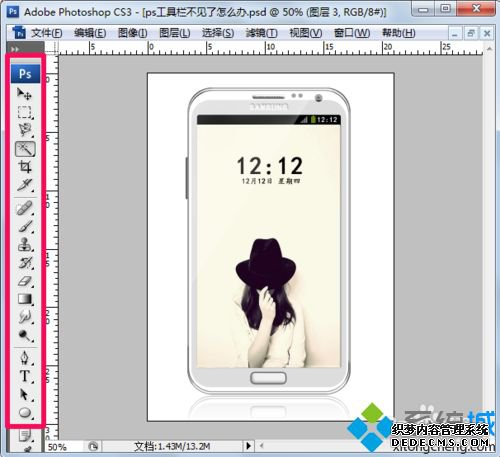Image resolution: width=500 pixels, height=457 pixels.
Task: Click the Ps document icon in menu bar
Action: [19, 33]
